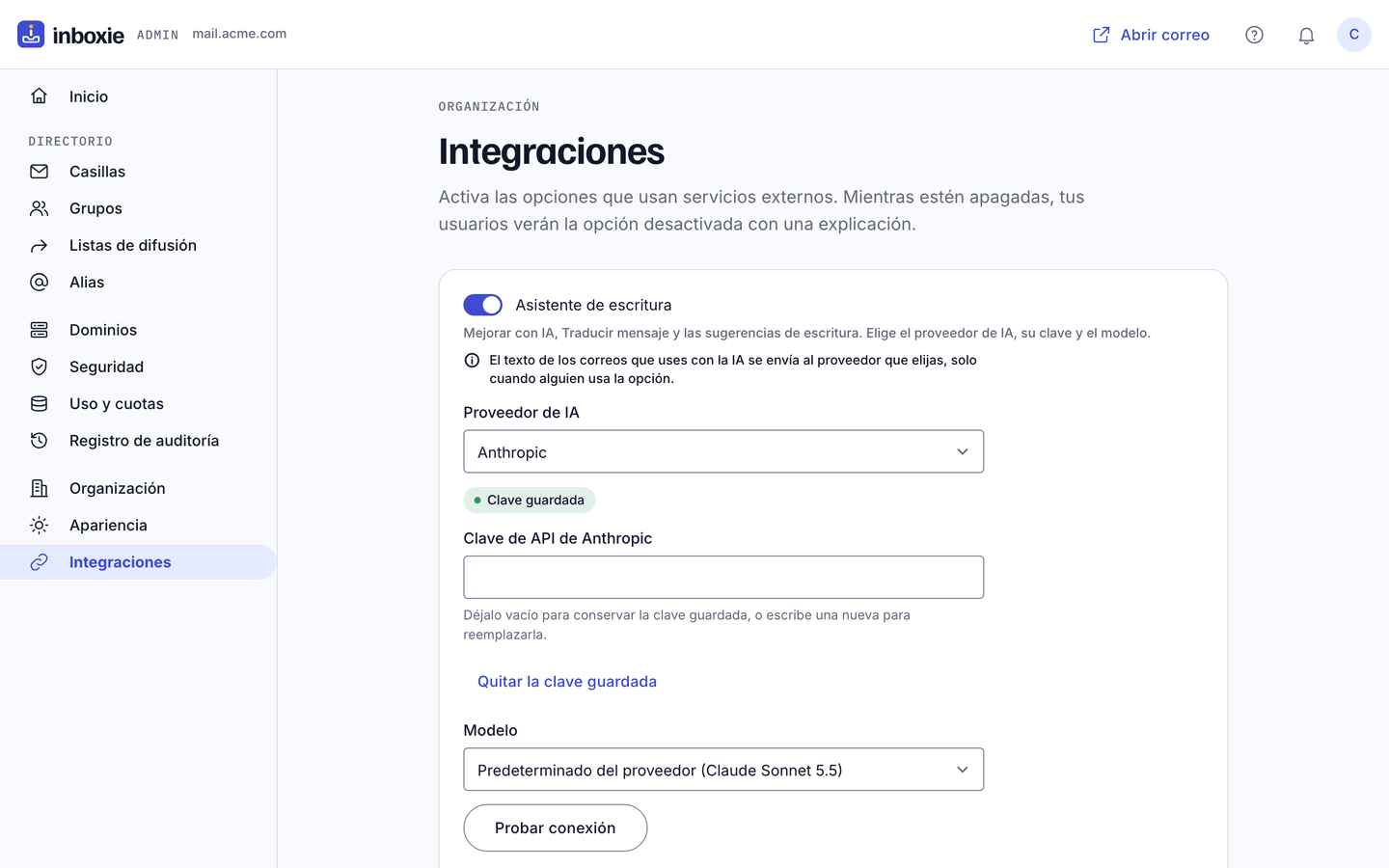The width and height of the screenshot is (1389, 868).
Task: Click the database icon for Uso y cuotas
Action: 39,404
